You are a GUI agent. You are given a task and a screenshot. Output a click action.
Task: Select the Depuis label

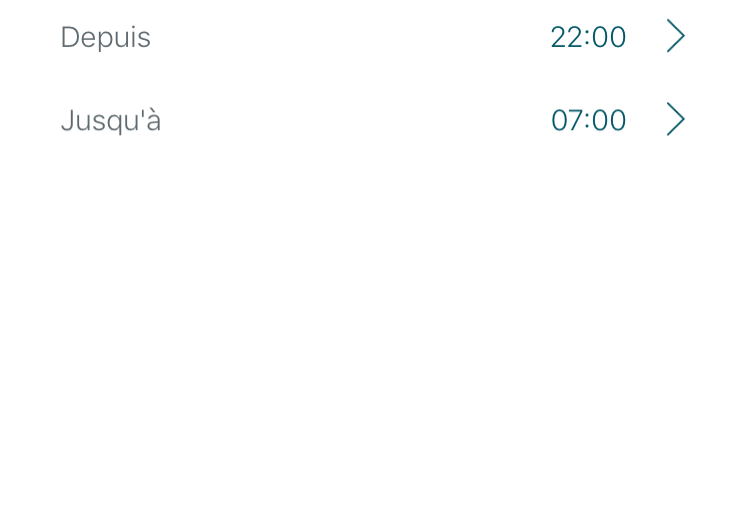[x=105, y=37]
